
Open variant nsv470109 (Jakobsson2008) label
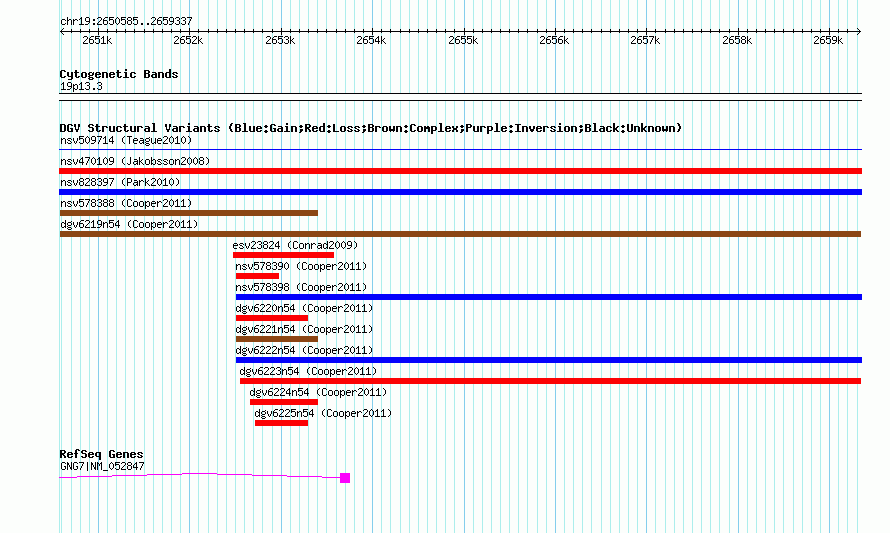(135, 161)
